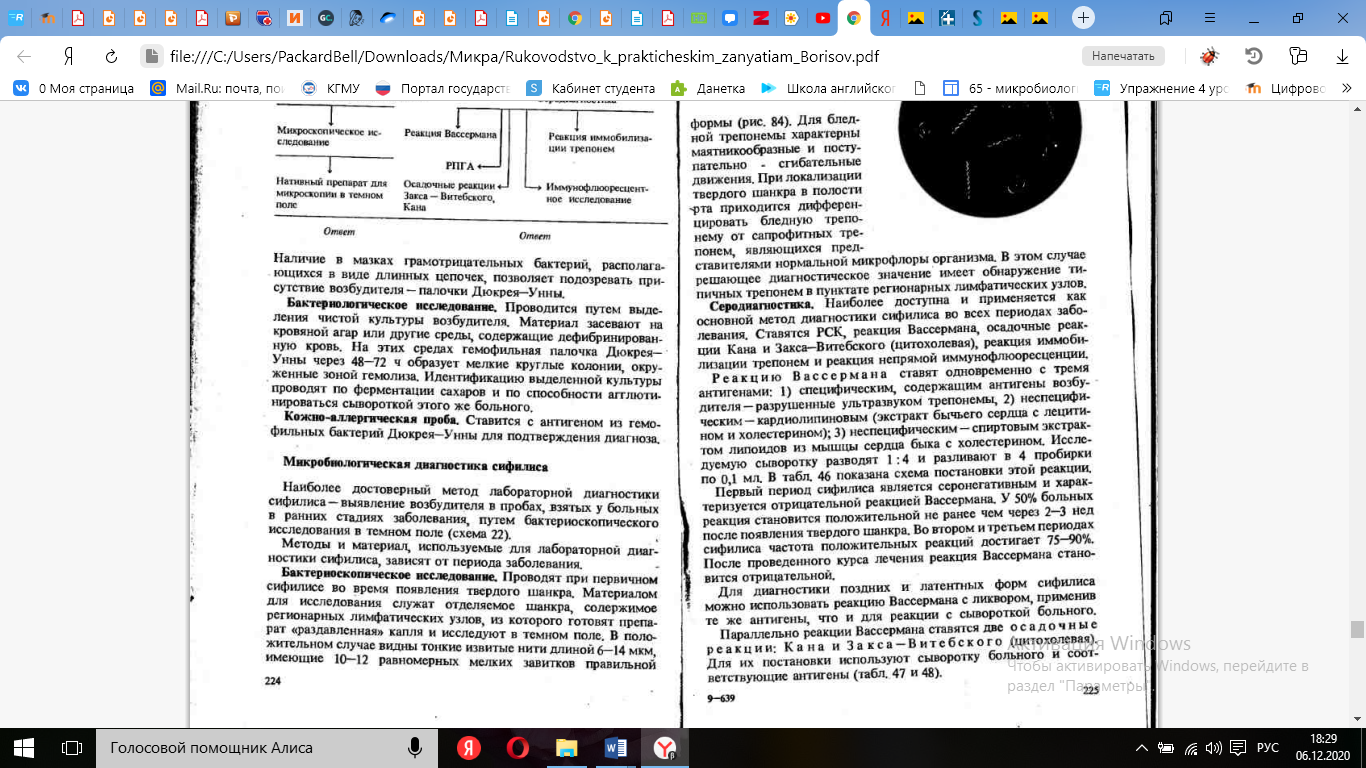
Task: Open the tab overview icon in title bar
Action: [x=1166, y=17]
